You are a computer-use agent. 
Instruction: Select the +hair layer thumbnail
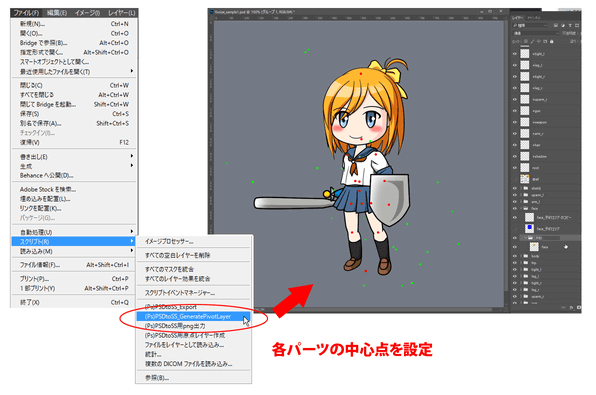click(x=525, y=145)
